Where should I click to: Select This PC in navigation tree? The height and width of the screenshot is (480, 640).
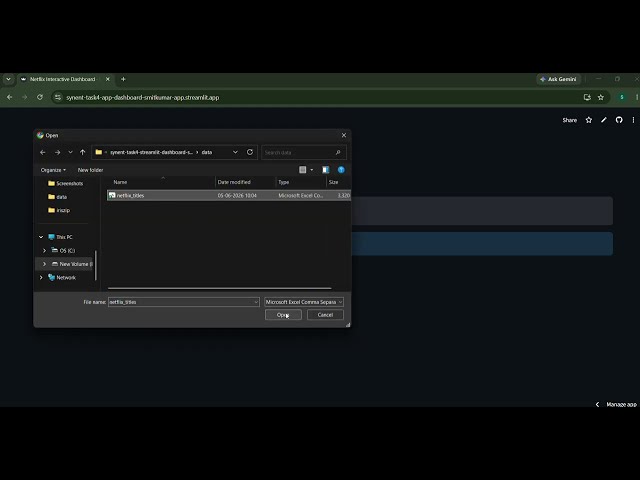click(60, 237)
